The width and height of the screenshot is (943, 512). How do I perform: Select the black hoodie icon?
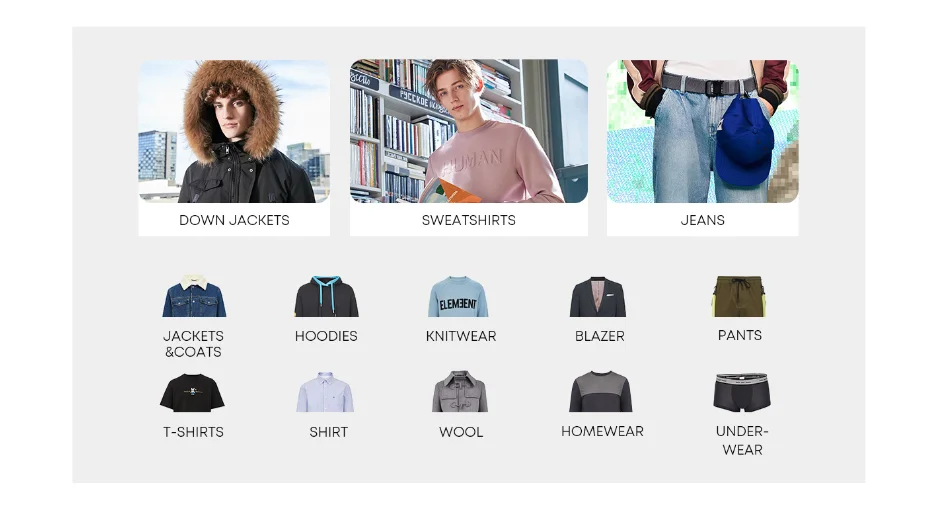(x=327, y=296)
